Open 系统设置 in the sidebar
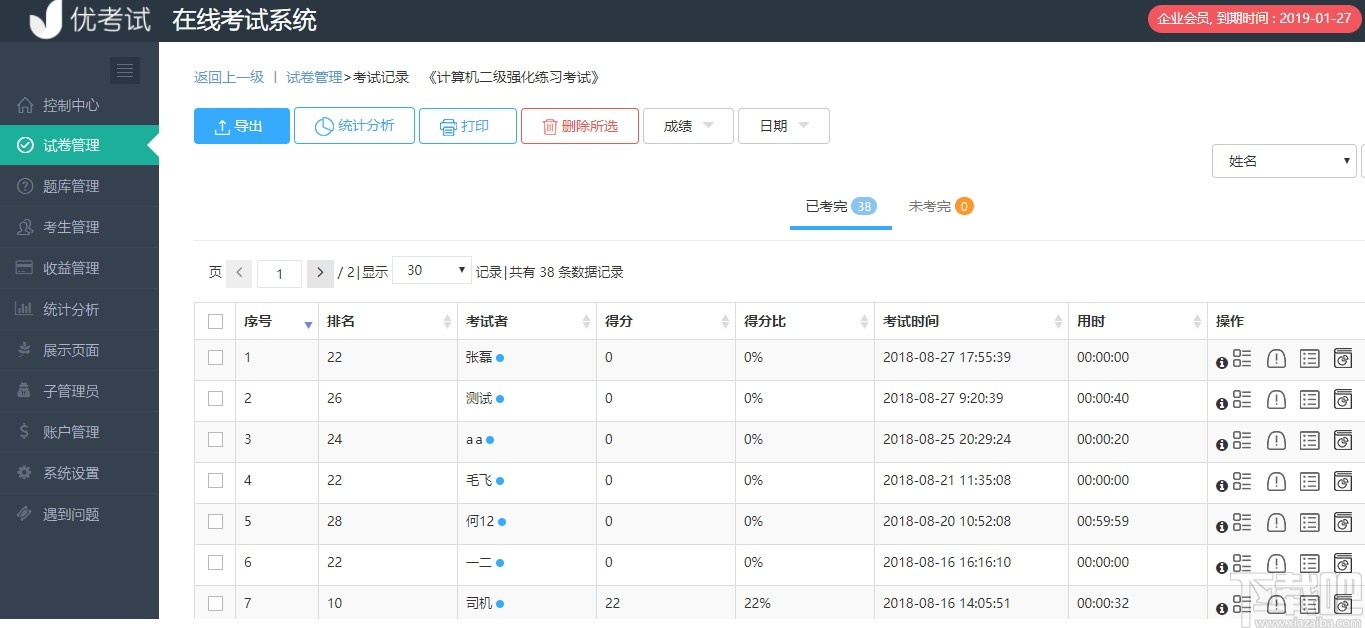Screen dimensions: 1365x628 tap(79, 473)
